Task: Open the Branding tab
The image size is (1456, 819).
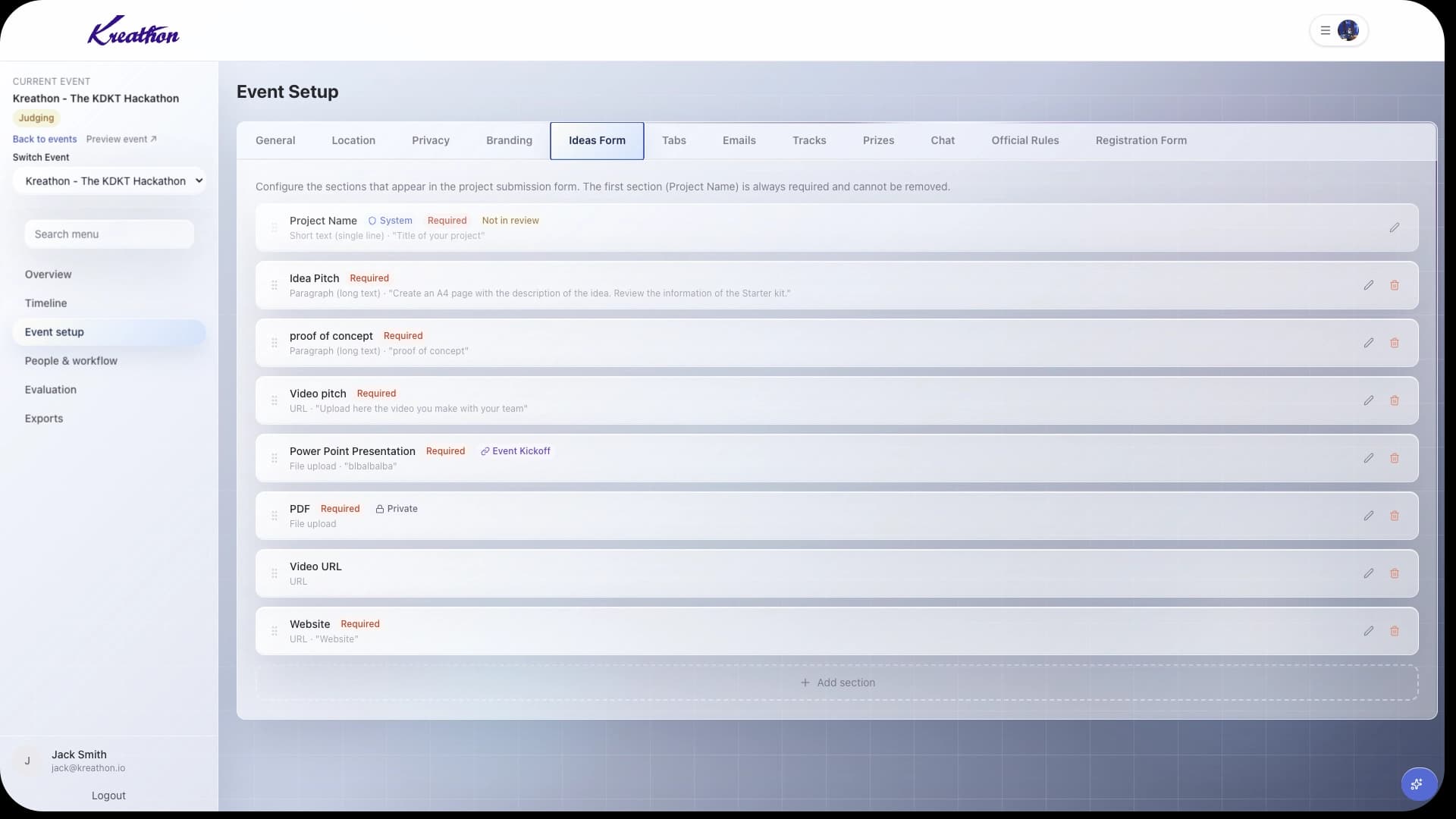Action: (x=509, y=140)
